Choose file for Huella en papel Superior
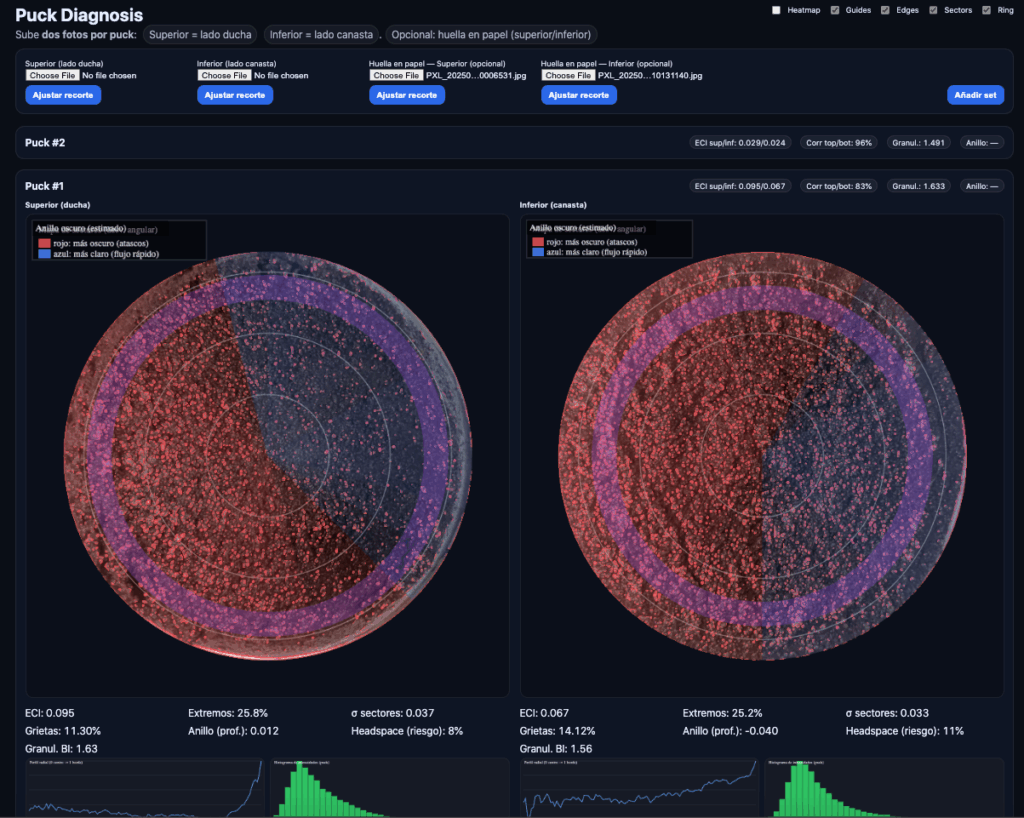This screenshot has width=1024, height=818. (396, 75)
